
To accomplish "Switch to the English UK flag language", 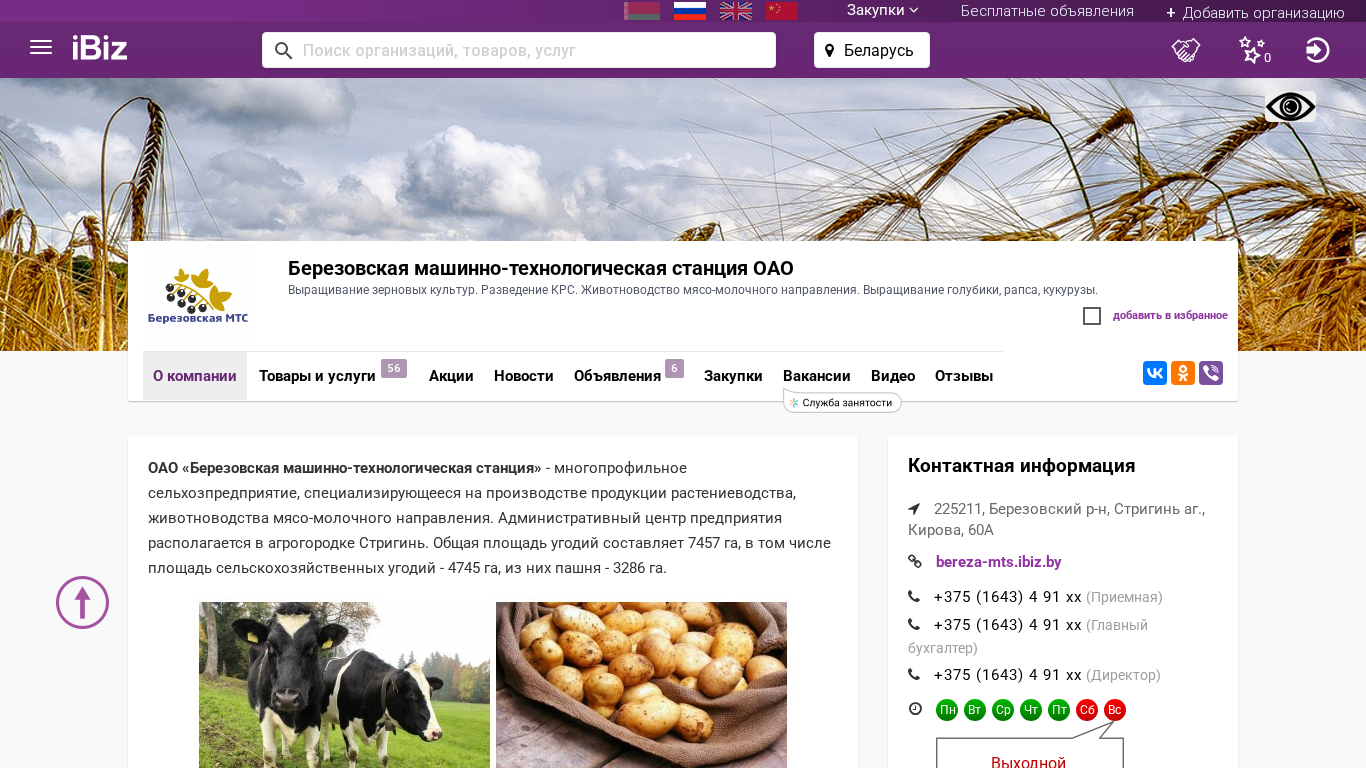I will [736, 11].
